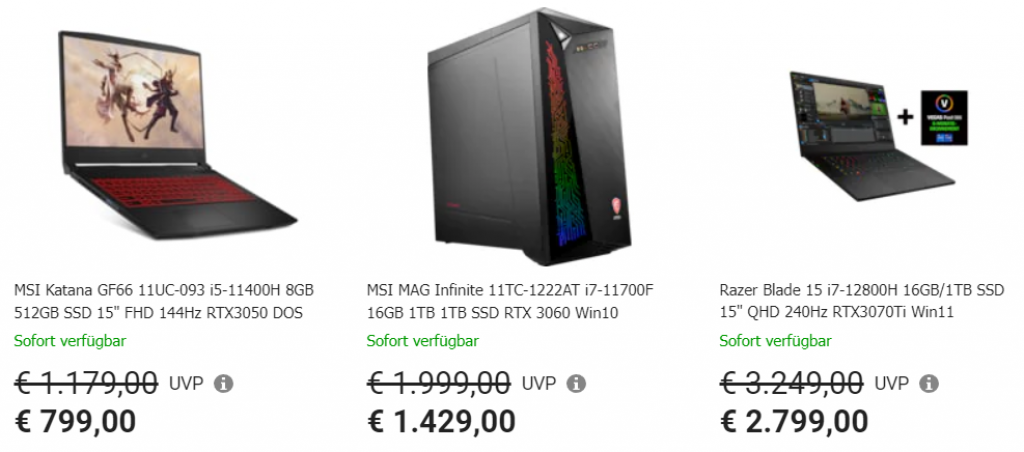Viewport: 1024px width, 452px height.
Task: Click 'Sofort verfügbar' under the Razer Blade
Action: (775, 341)
